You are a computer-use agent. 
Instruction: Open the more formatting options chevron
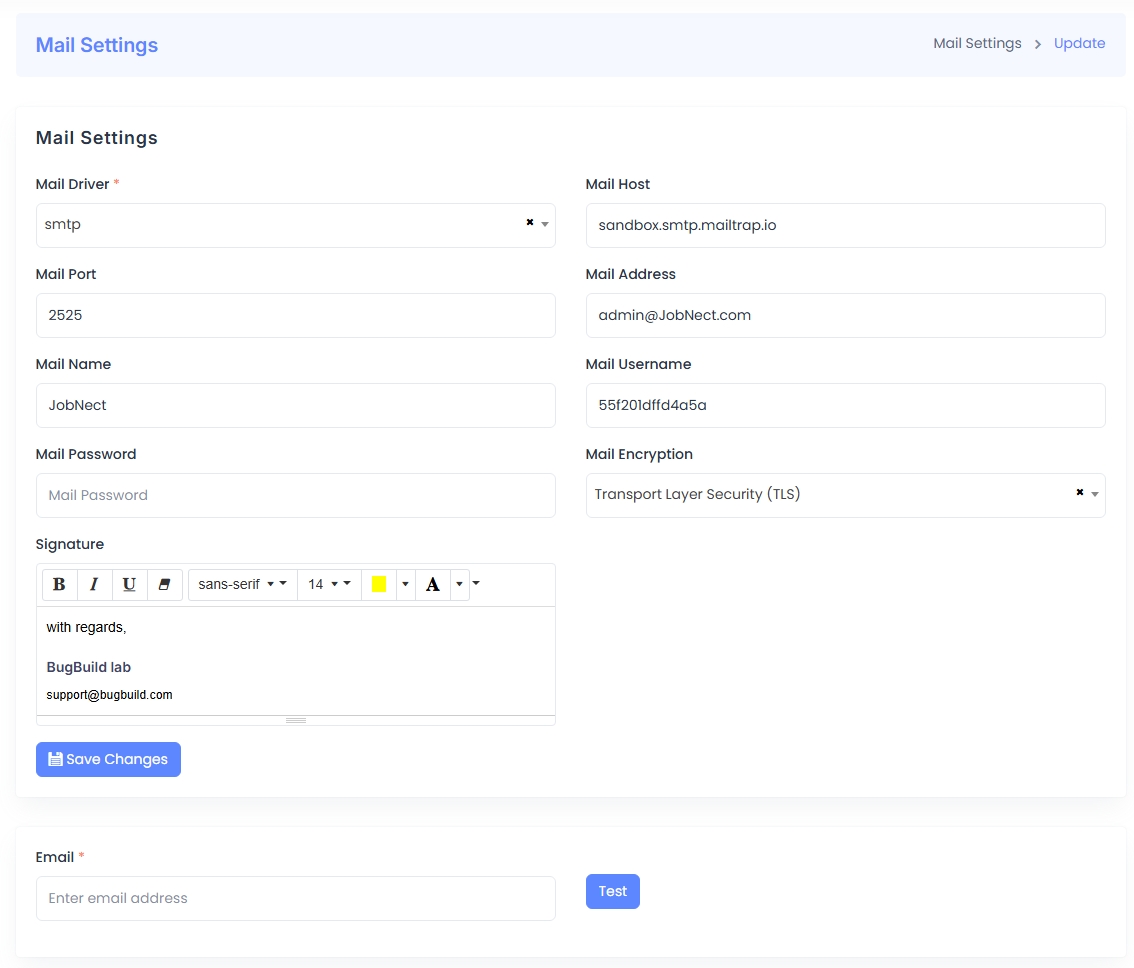pyautogui.click(x=475, y=584)
